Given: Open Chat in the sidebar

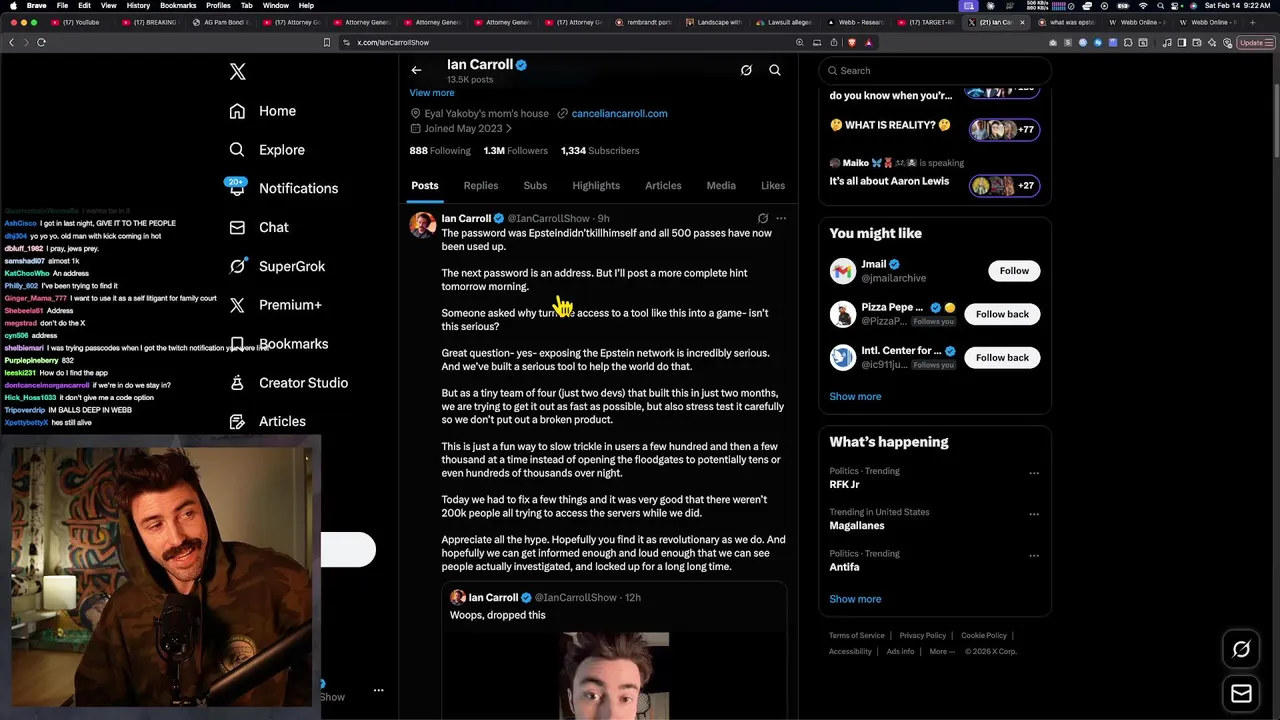Looking at the screenshot, I should click(x=259, y=227).
